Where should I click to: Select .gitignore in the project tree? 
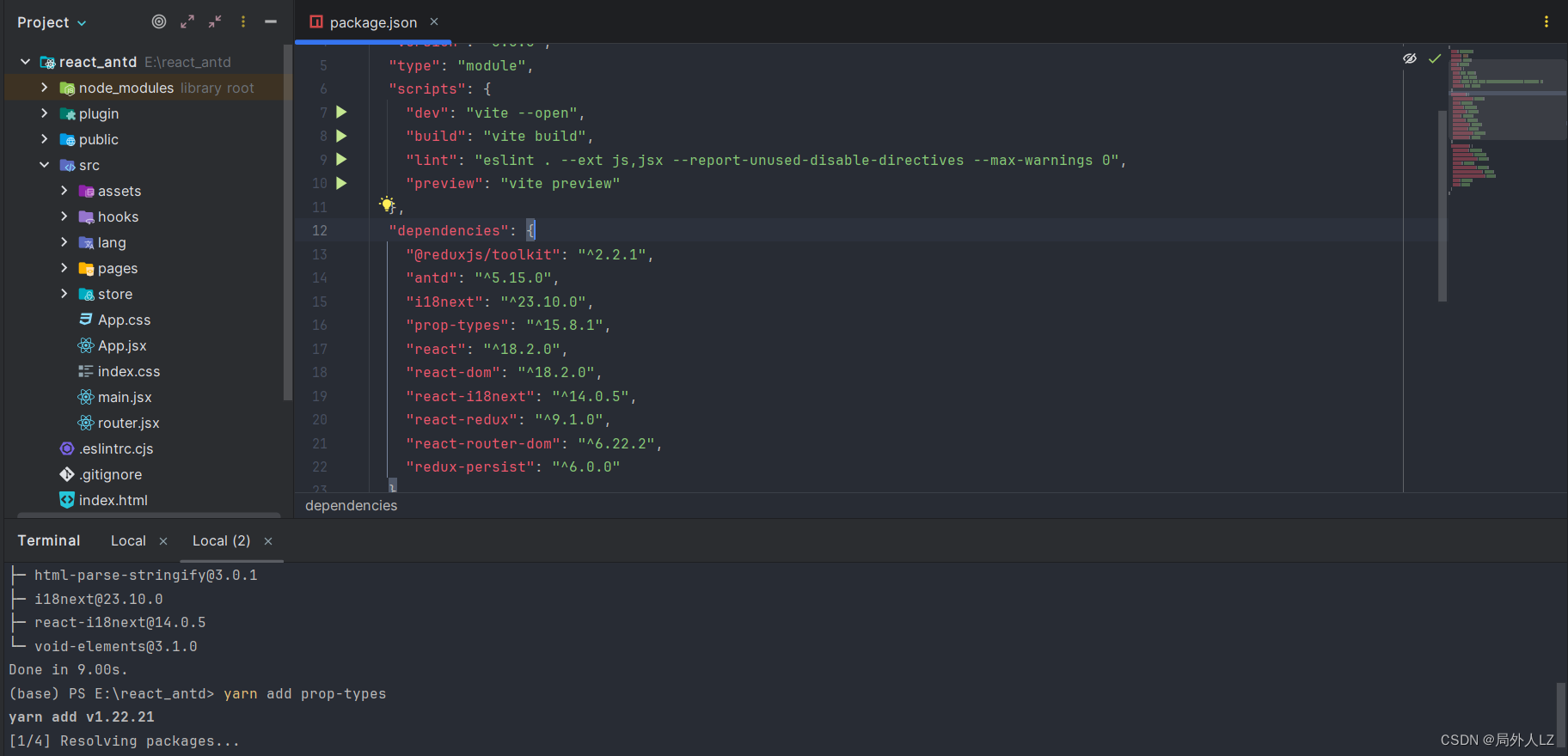pos(110,474)
